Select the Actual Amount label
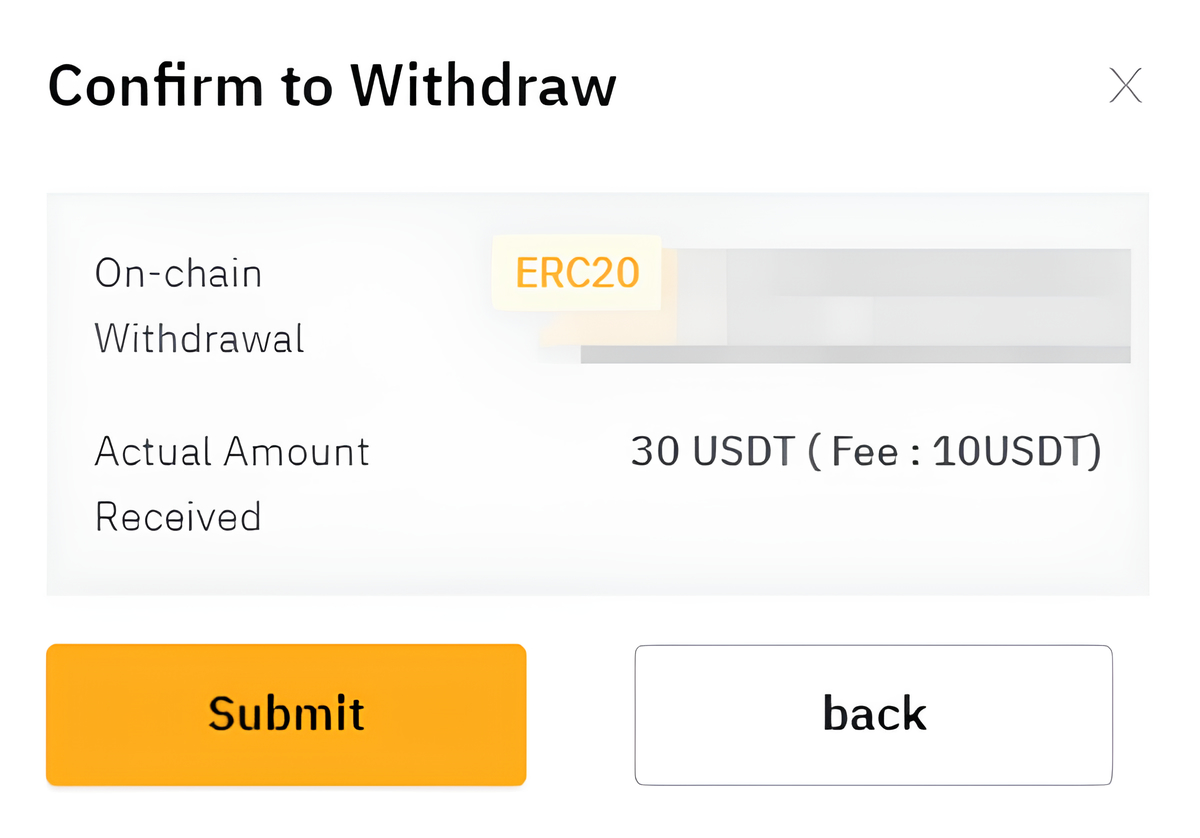Viewport: 1200px width, 838px height. [232, 451]
